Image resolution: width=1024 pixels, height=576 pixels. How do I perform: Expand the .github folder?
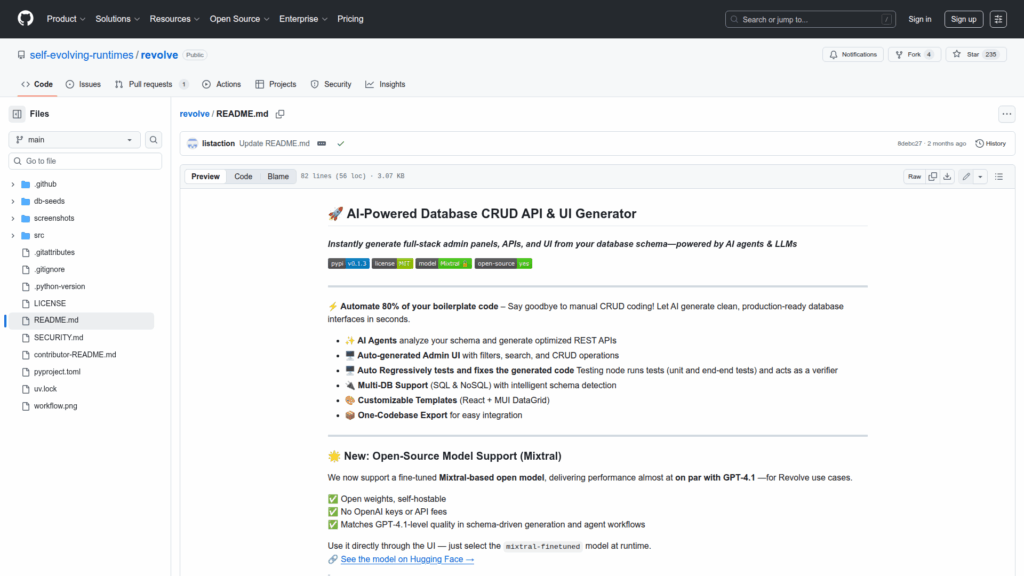(x=12, y=184)
